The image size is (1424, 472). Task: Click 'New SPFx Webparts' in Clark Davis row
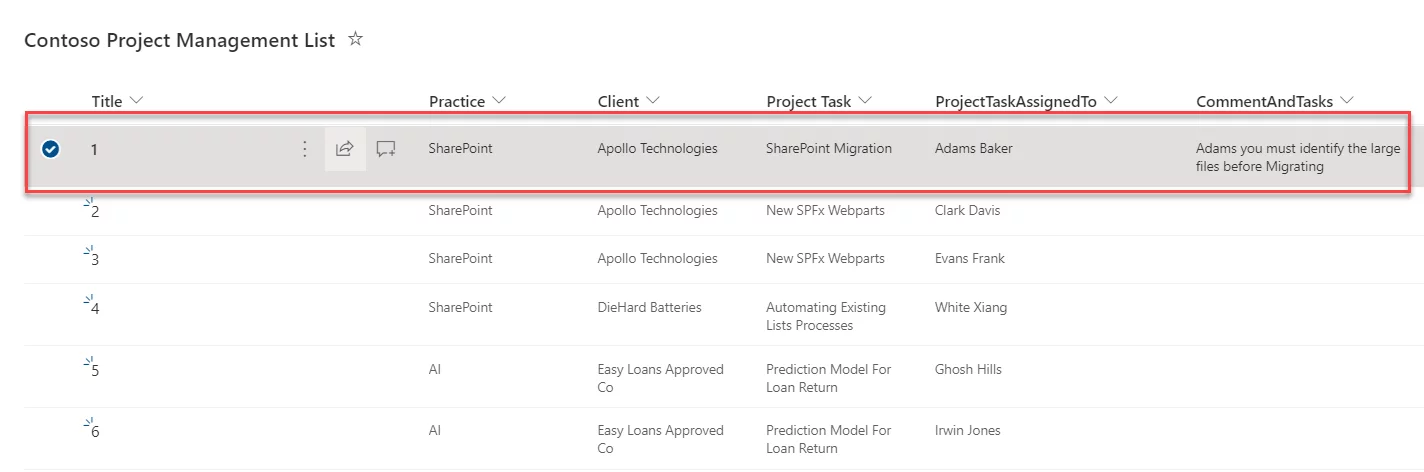coord(825,210)
